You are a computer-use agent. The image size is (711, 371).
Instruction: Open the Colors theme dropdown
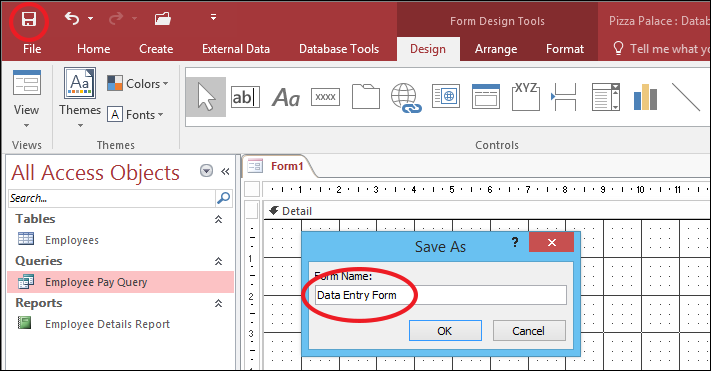138,83
